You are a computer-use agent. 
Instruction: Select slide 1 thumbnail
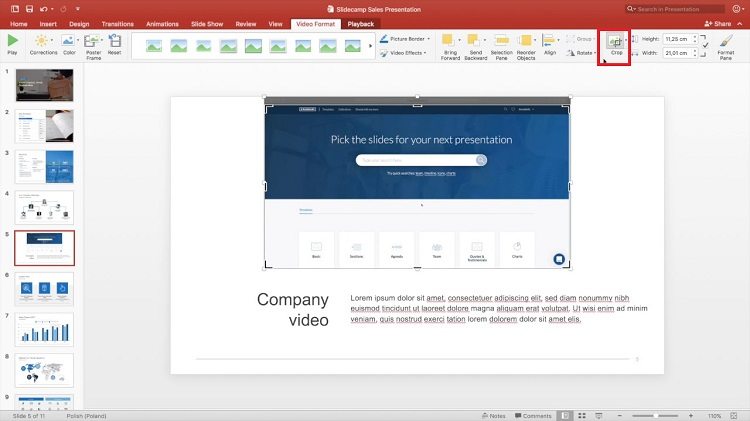click(44, 85)
